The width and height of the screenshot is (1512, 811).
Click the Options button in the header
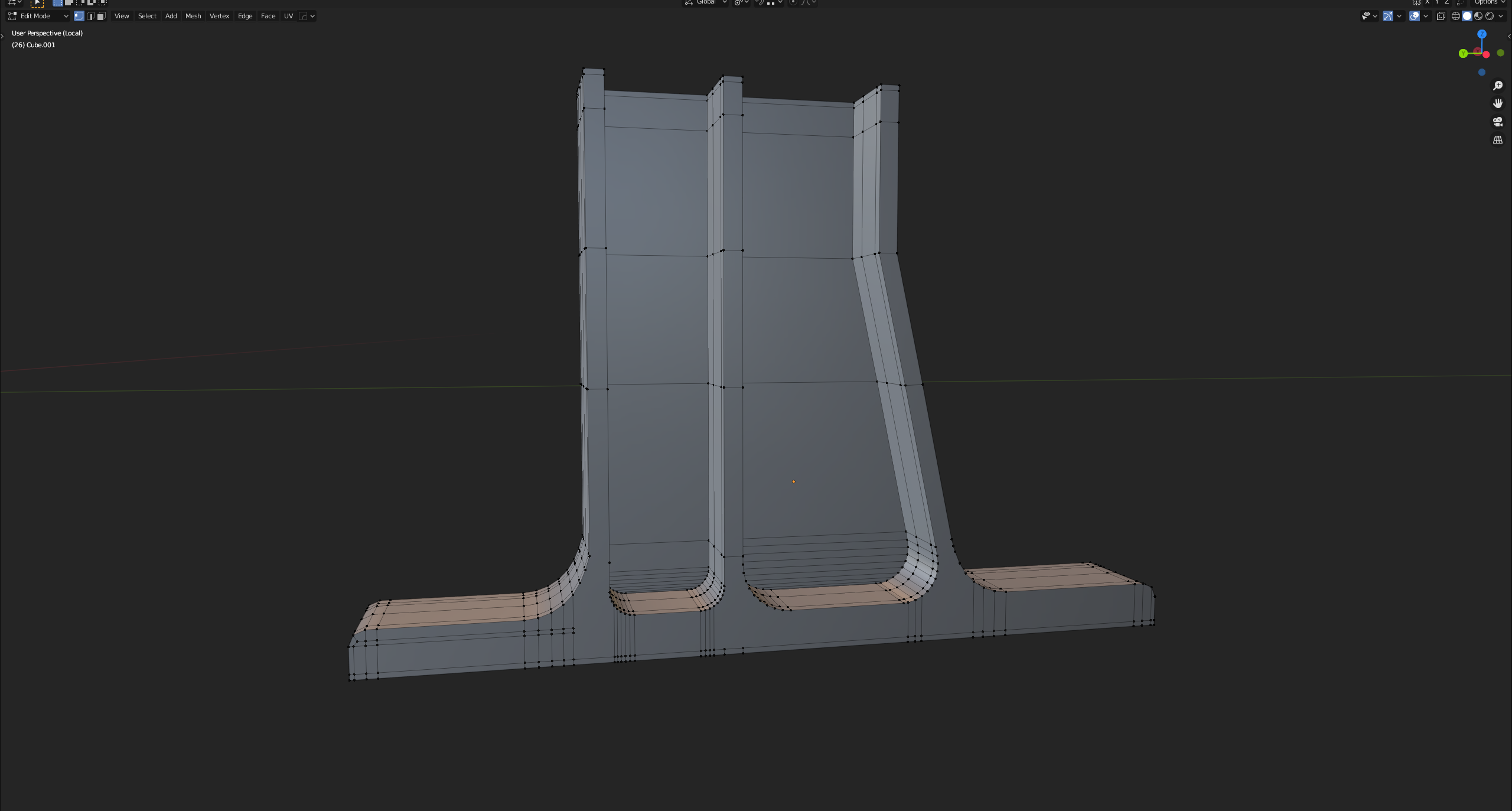1487,3
